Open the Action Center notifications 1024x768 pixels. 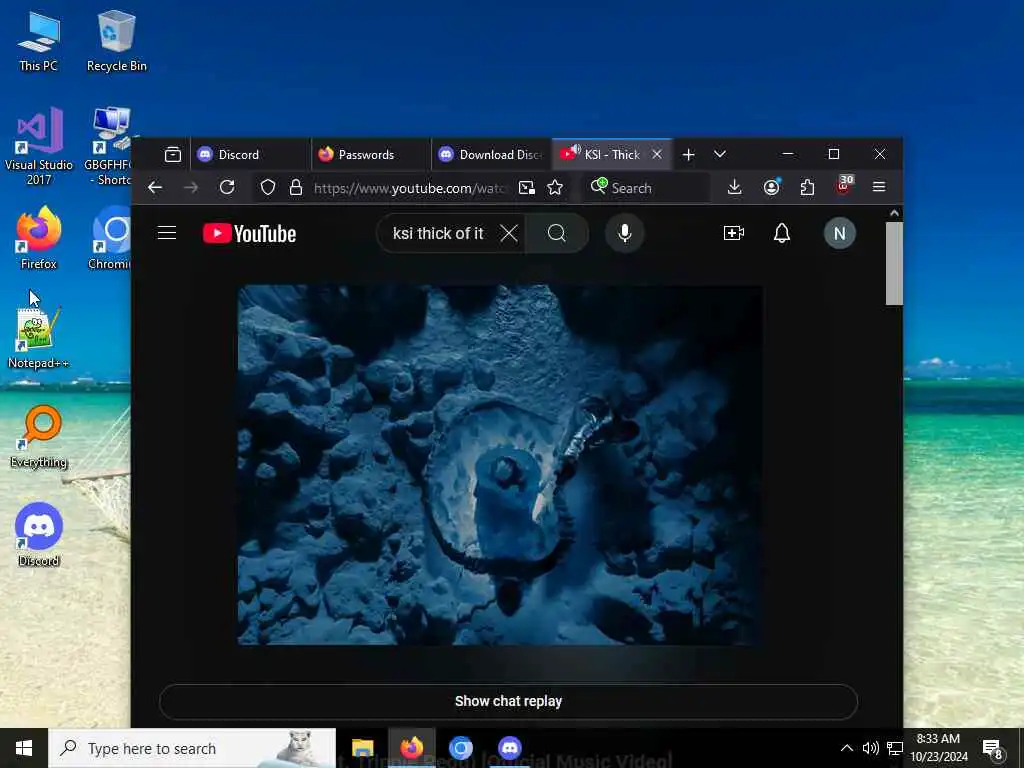click(993, 750)
